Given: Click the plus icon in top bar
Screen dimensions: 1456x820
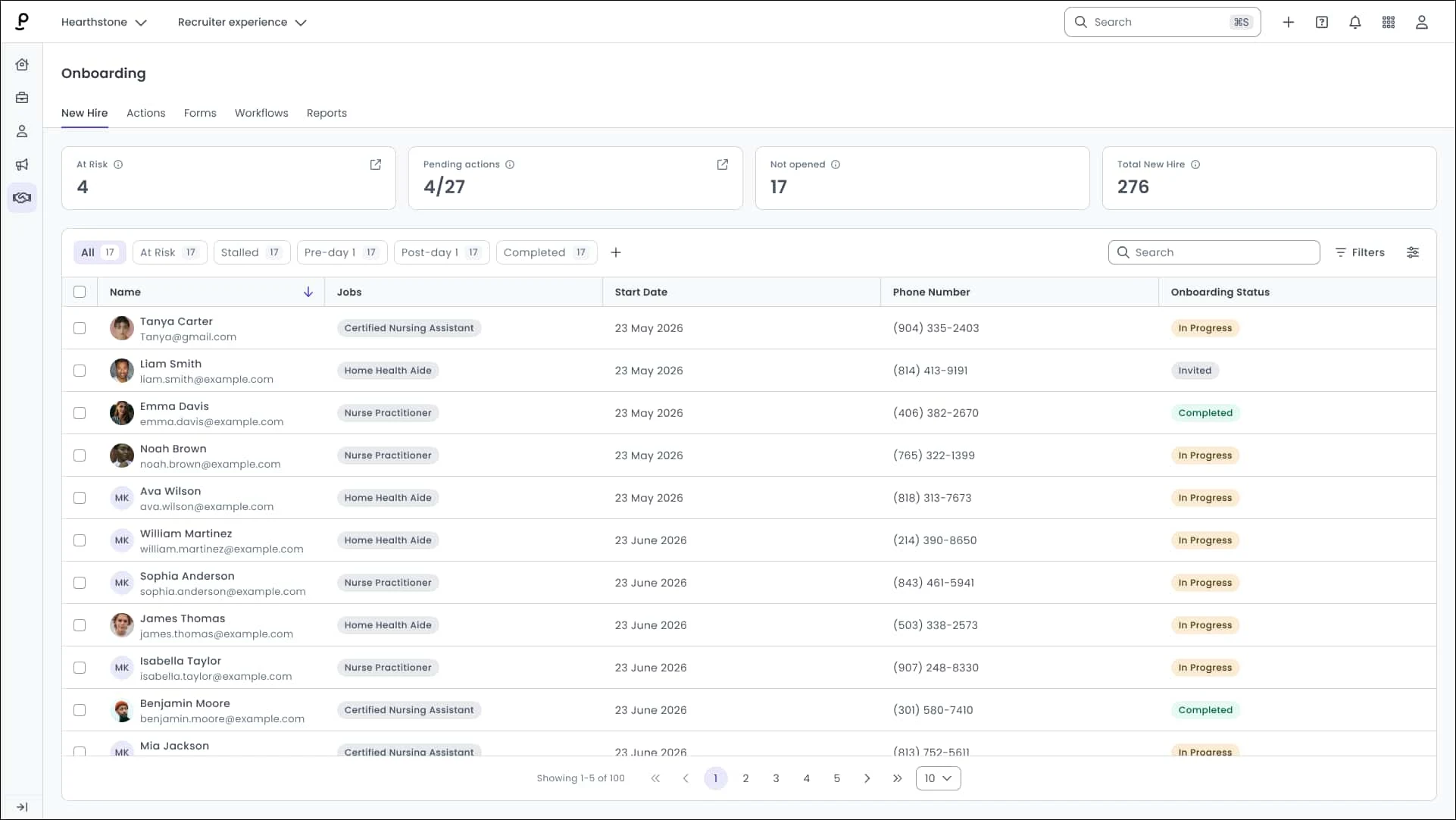Looking at the screenshot, I should [1289, 22].
